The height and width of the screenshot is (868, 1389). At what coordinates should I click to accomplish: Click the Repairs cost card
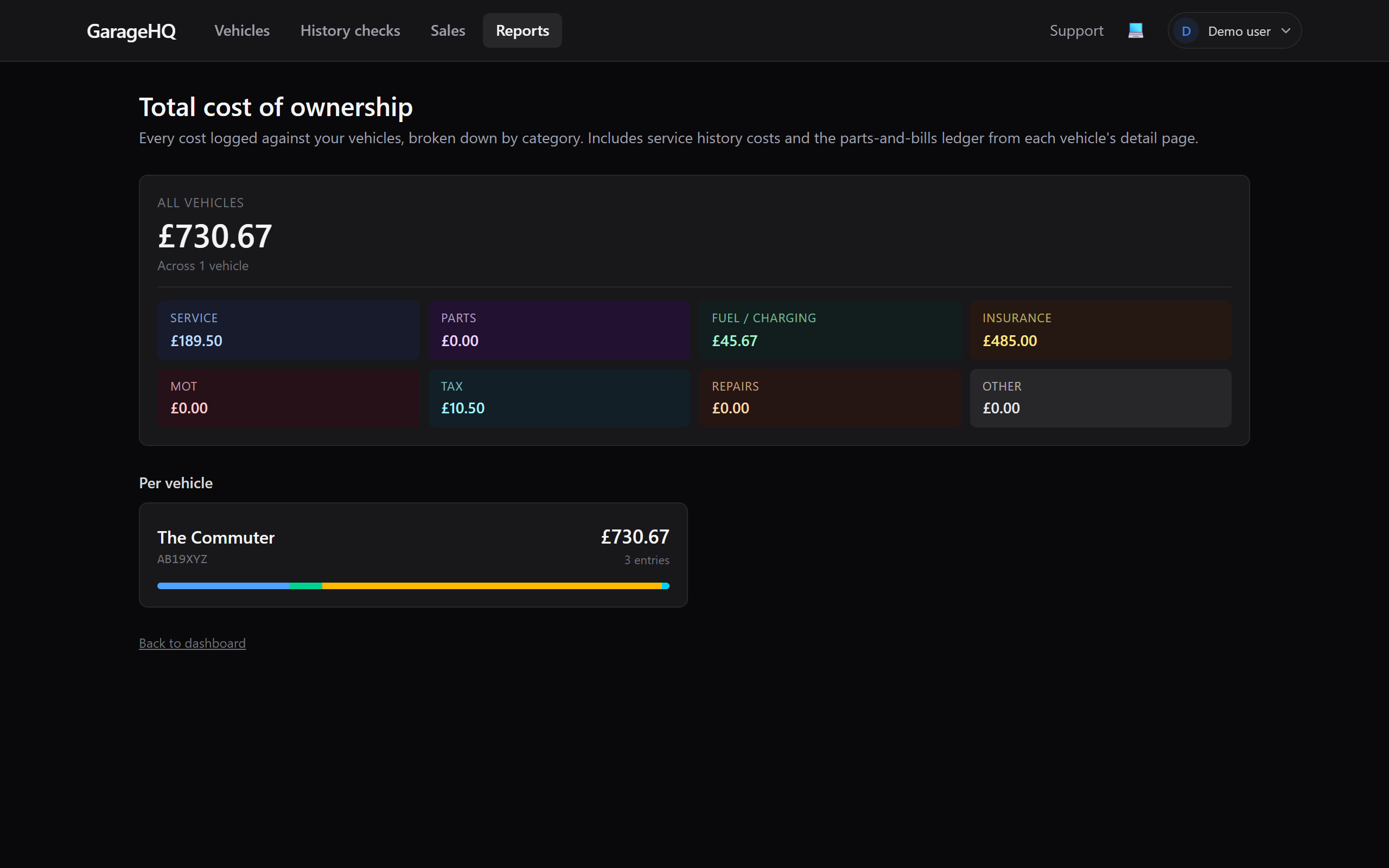(830, 398)
